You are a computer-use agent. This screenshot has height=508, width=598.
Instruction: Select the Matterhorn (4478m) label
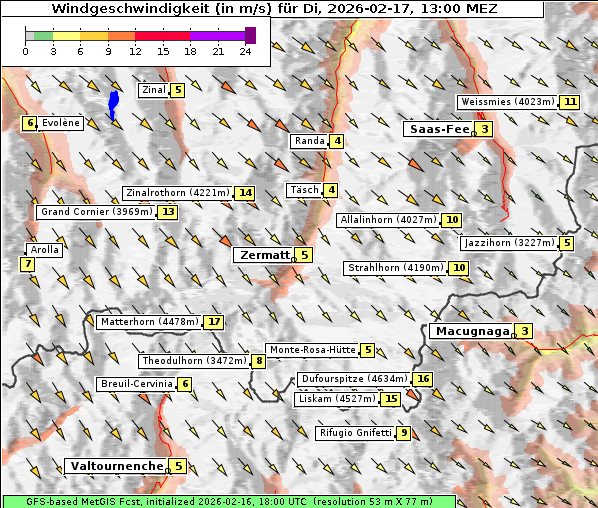click(149, 322)
